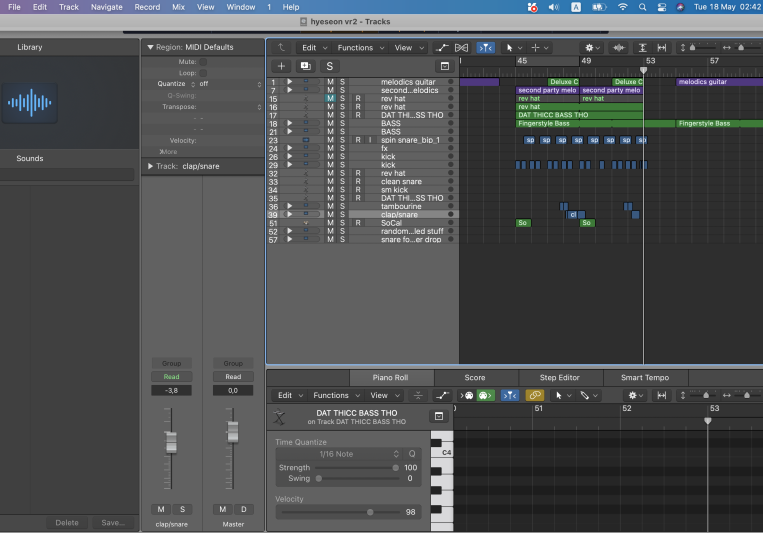Open Control Center in the menu bar

pyautogui.click(x=662, y=7)
